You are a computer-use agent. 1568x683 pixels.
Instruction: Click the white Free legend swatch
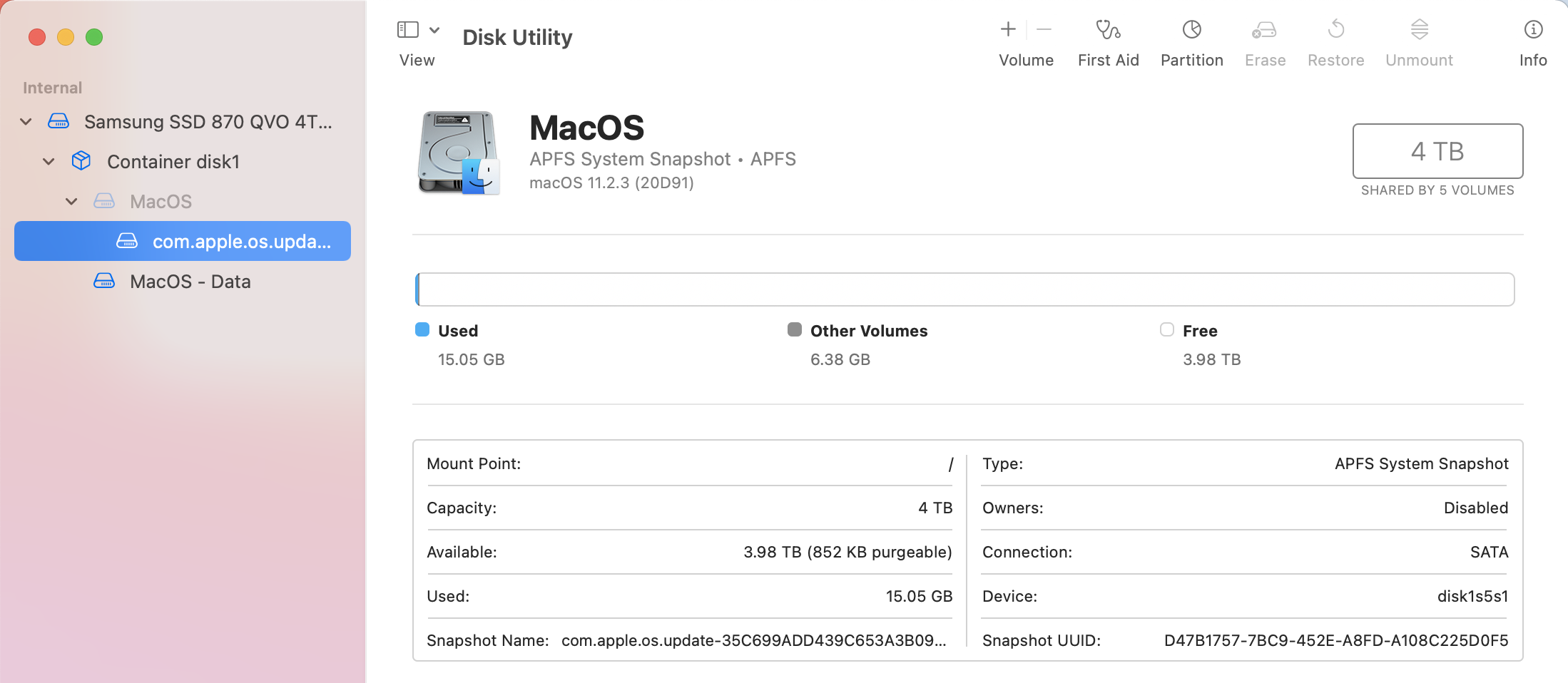coord(1167,329)
